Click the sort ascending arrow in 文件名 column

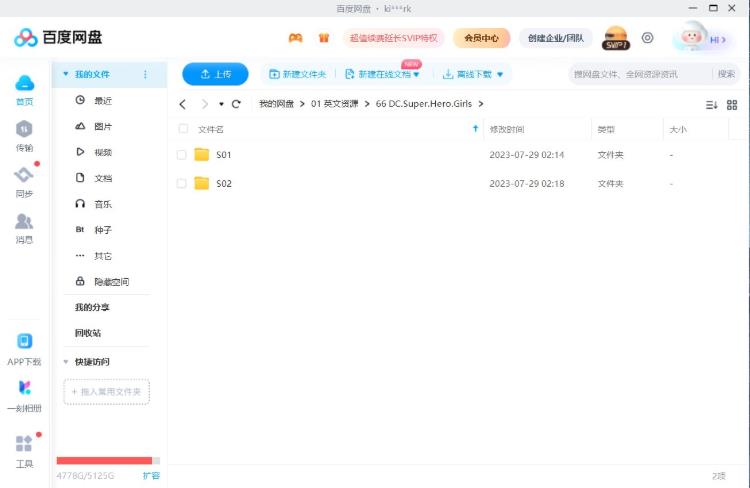coord(475,128)
